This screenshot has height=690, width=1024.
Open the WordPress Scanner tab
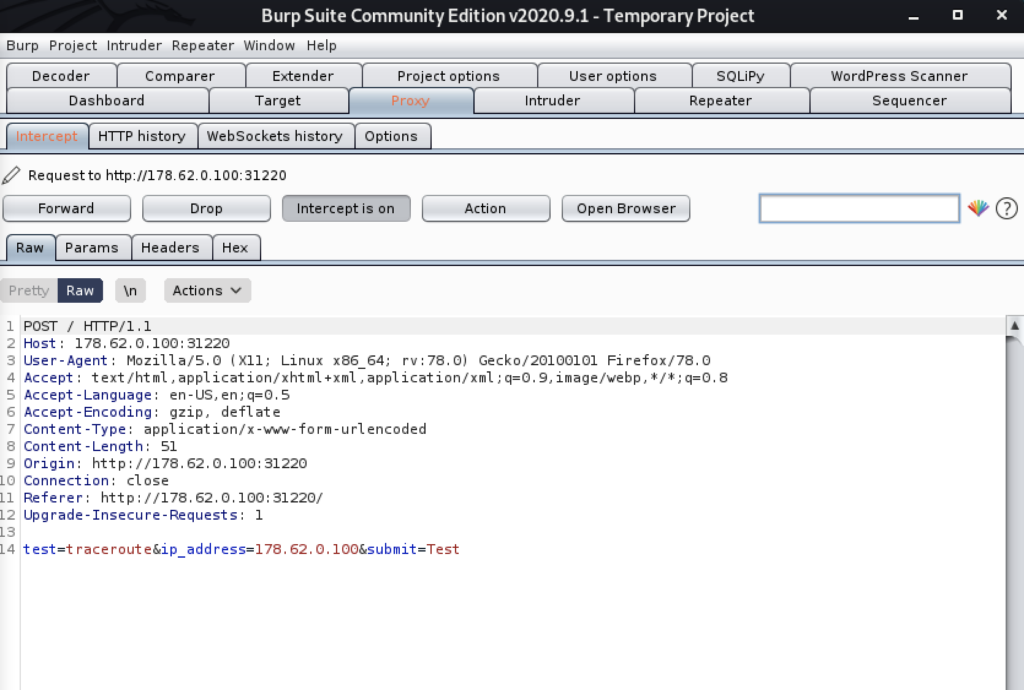899,76
